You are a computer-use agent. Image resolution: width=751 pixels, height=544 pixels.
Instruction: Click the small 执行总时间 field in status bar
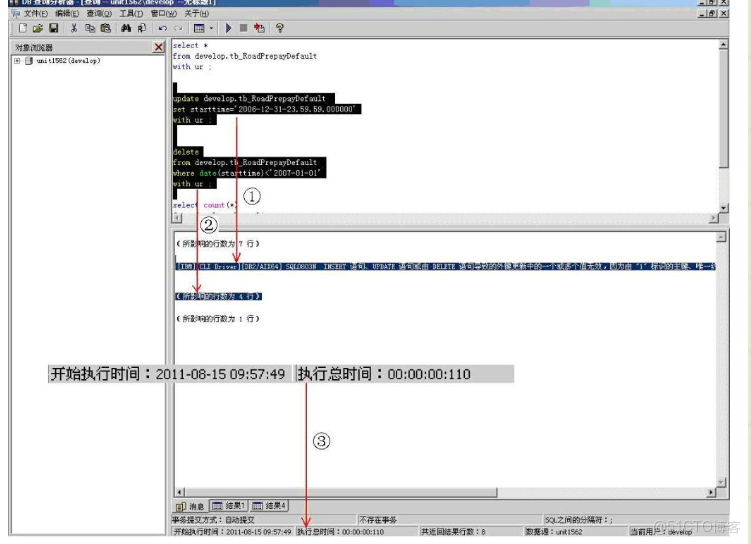[x=356, y=531]
